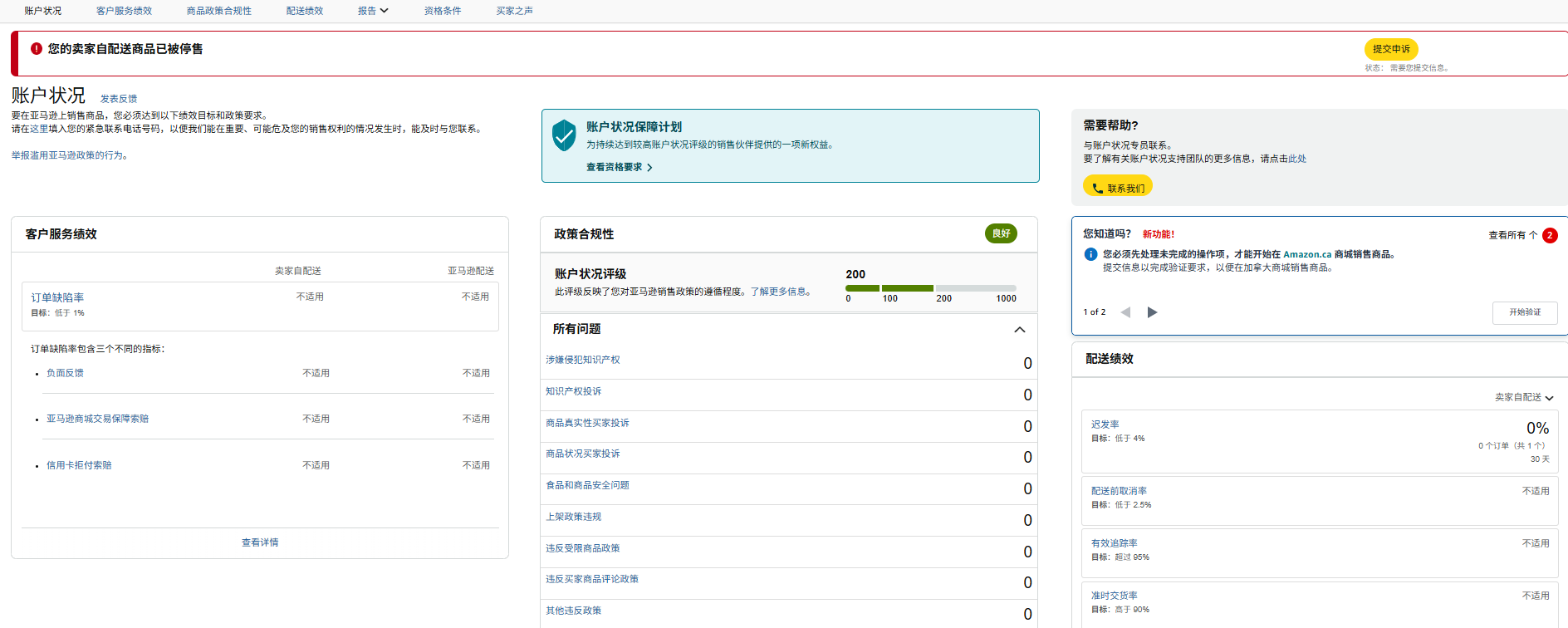
Task: Click the red alert icon in the banner
Action: [x=37, y=49]
